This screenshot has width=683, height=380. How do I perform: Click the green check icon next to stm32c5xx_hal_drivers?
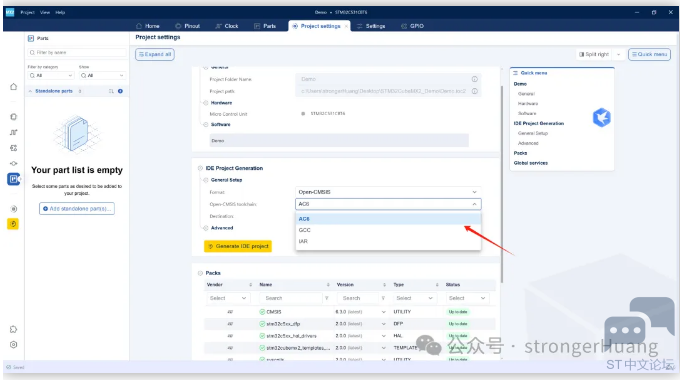pyautogui.click(x=262, y=336)
